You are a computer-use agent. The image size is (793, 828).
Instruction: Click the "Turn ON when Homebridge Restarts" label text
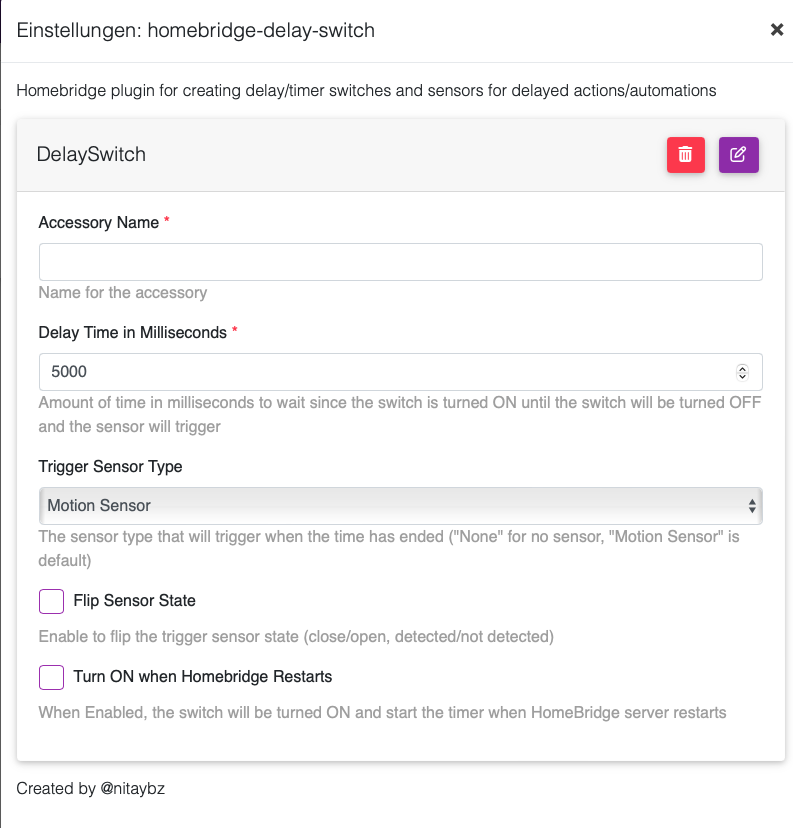203,677
